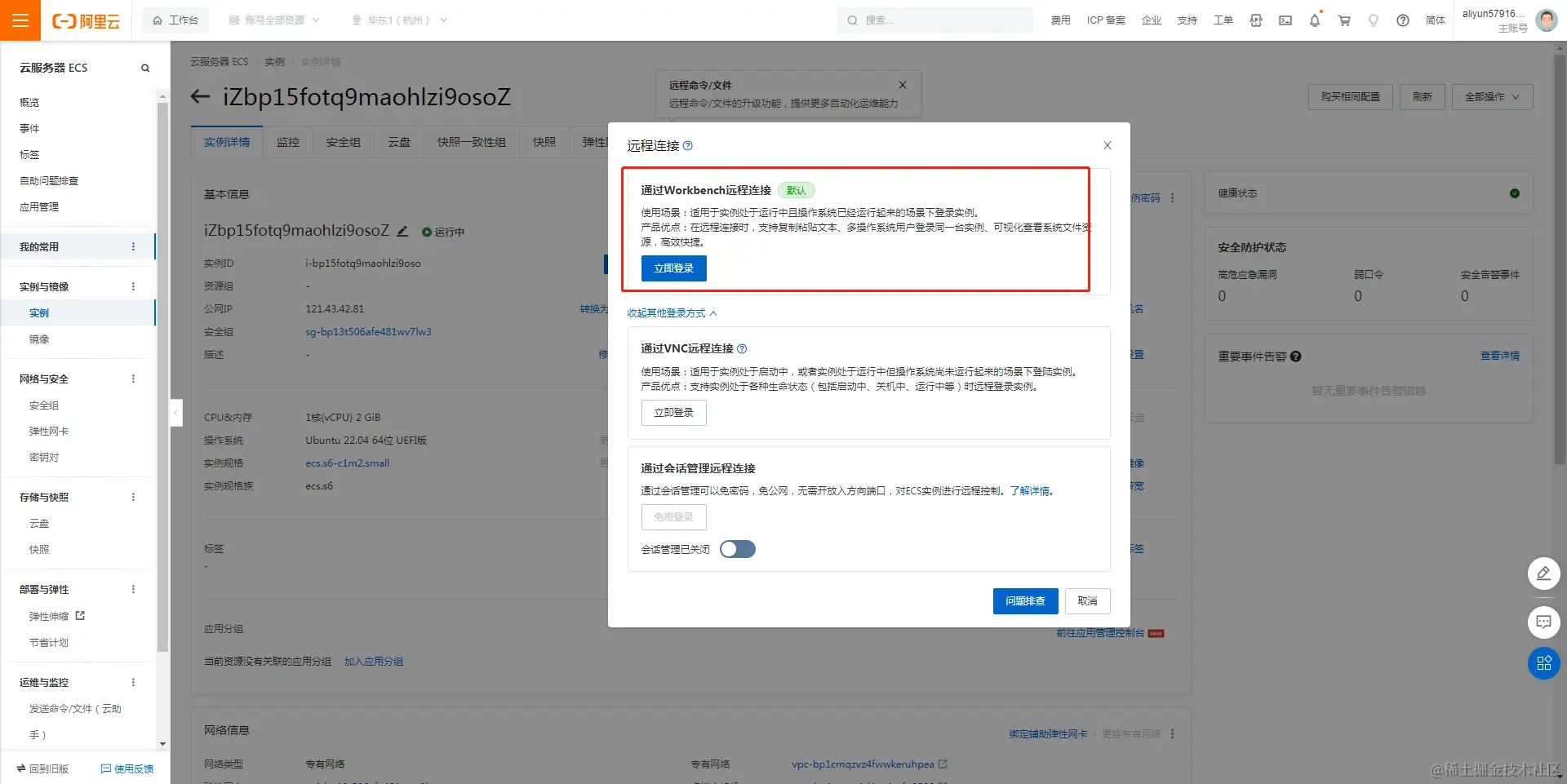Open security group link sg-bp13t506afe481wv7lw3
Image resolution: width=1567 pixels, height=784 pixels.
[368, 332]
